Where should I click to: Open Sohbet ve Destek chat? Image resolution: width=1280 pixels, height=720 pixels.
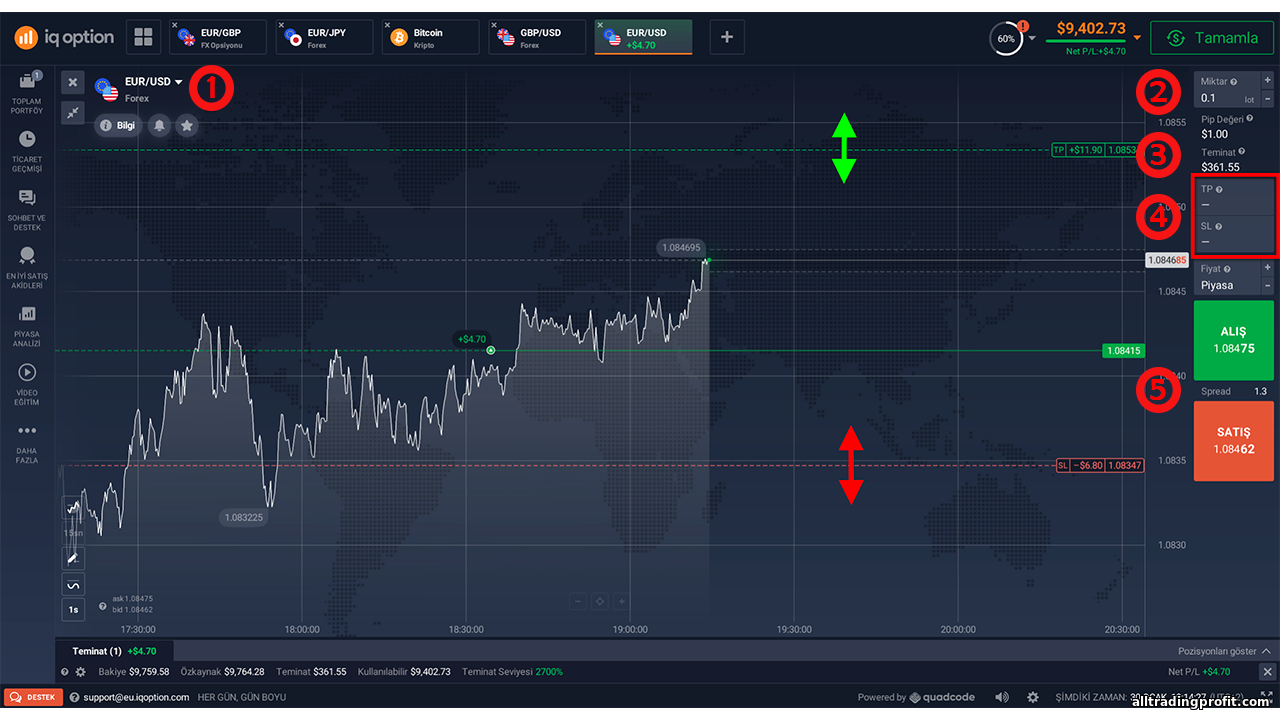point(27,209)
